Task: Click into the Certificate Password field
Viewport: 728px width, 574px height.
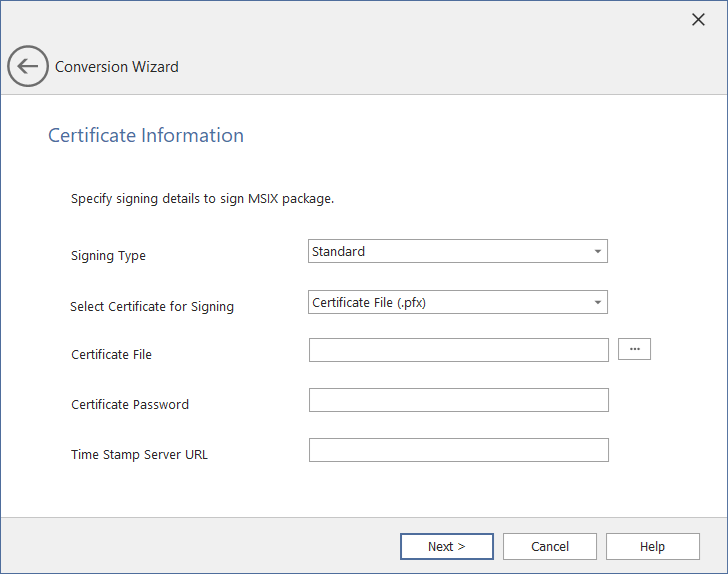Action: (458, 400)
